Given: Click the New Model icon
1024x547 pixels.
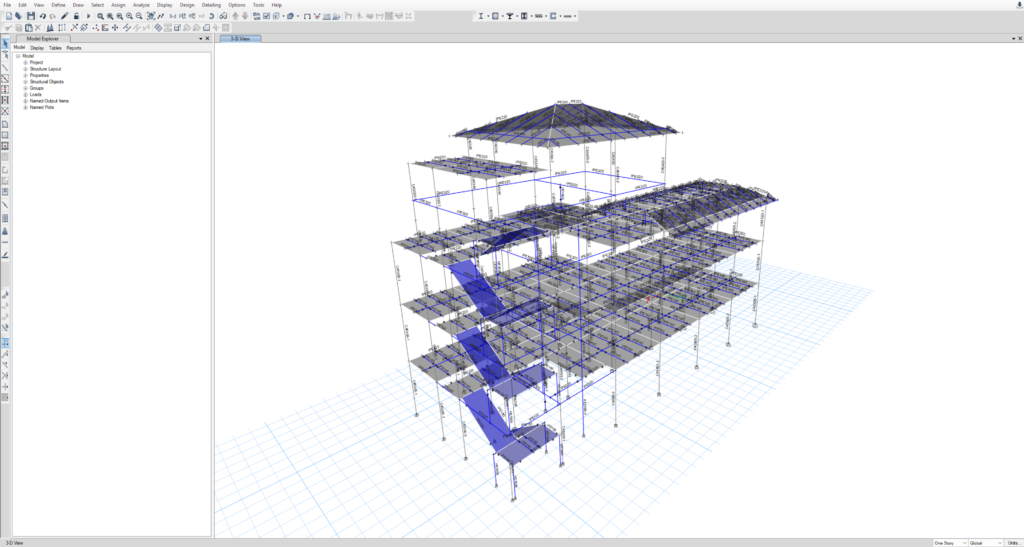Looking at the screenshot, I should (x=8, y=16).
